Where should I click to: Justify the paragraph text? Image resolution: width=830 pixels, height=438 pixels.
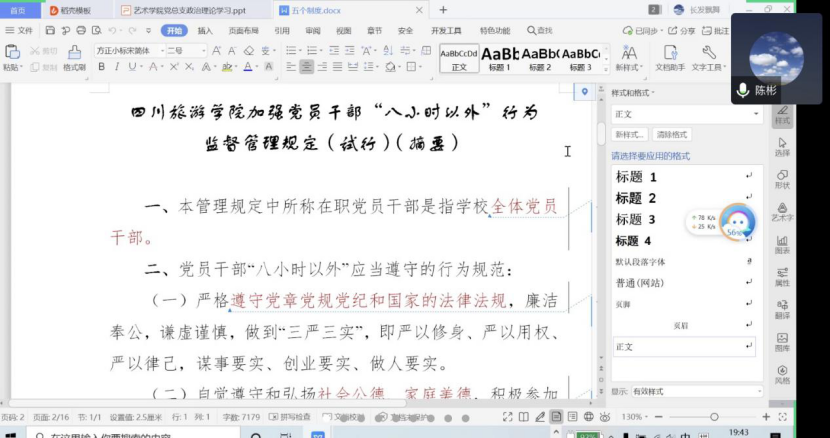coord(337,67)
